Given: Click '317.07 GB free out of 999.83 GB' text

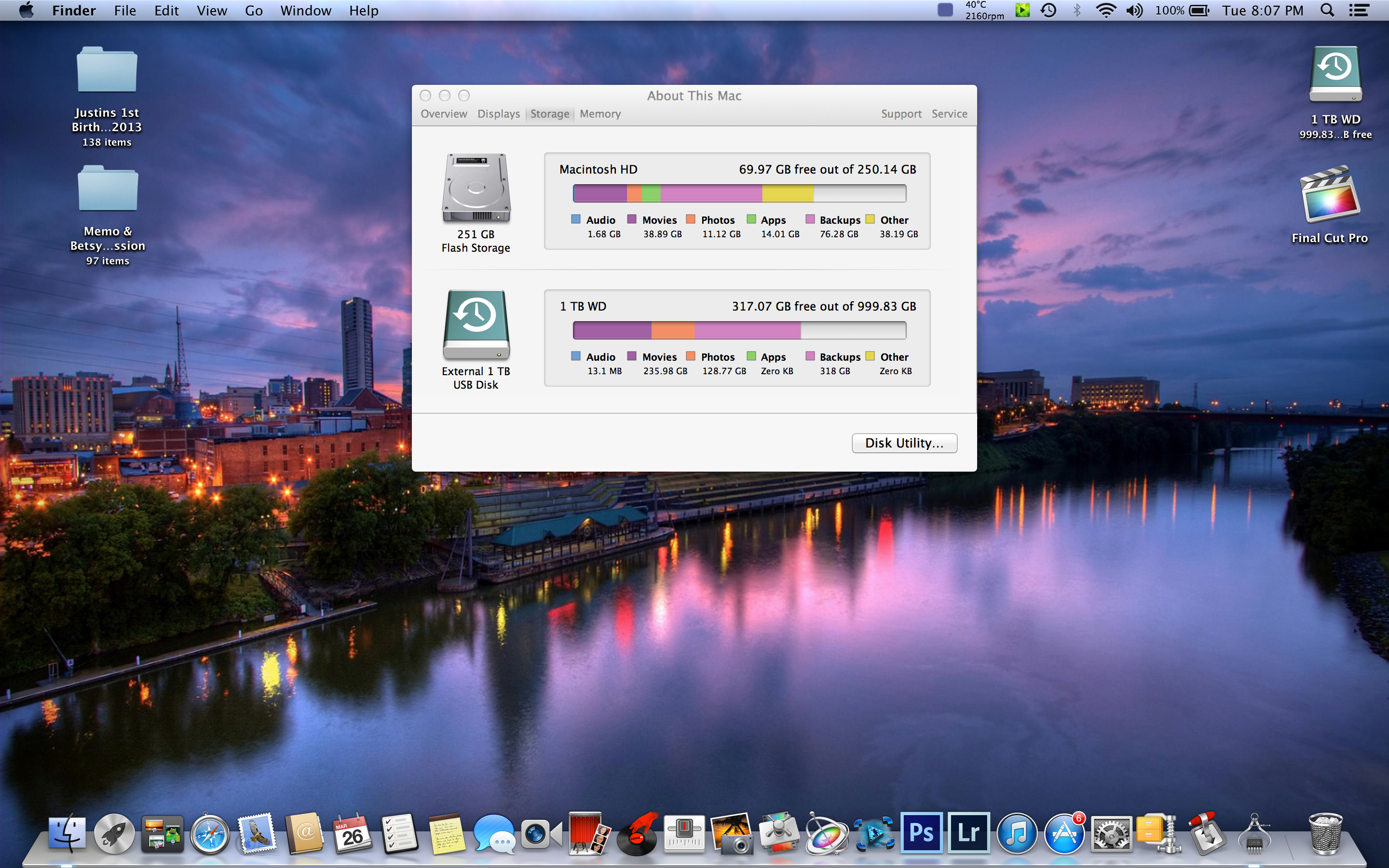Looking at the screenshot, I should click(x=824, y=306).
